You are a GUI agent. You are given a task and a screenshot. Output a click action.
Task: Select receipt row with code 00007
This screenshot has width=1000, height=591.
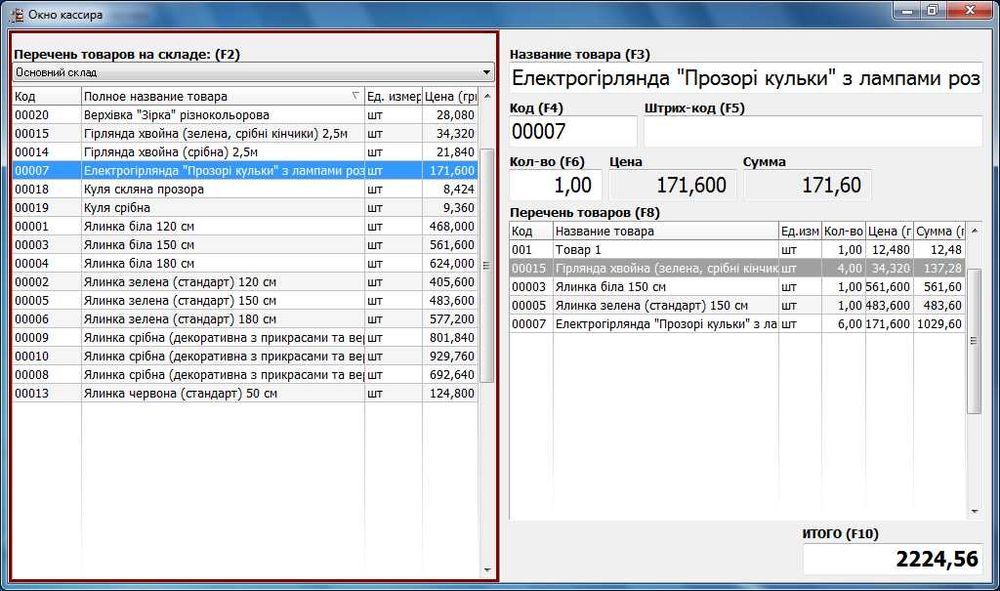pyautogui.click(x=737, y=324)
